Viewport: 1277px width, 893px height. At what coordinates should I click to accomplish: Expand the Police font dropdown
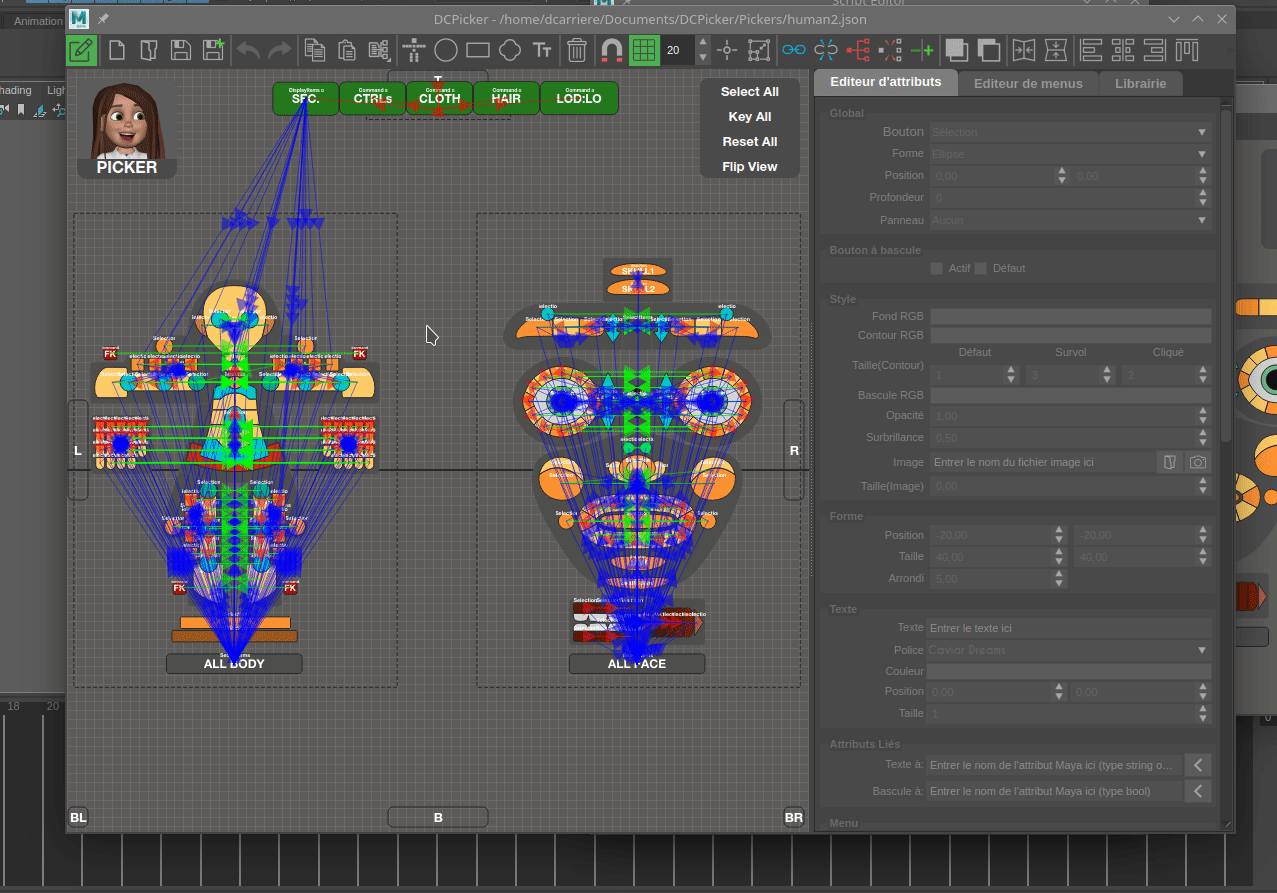click(1070, 650)
